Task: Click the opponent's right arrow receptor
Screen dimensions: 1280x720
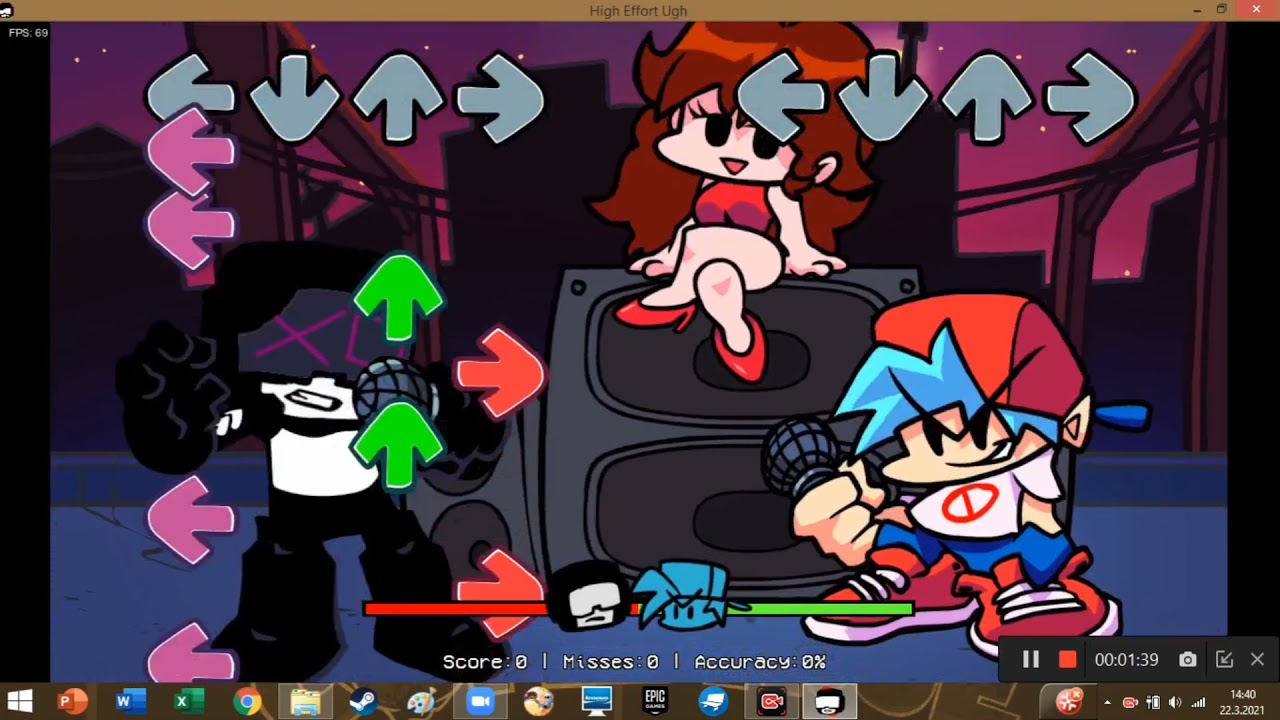Action: (500, 98)
